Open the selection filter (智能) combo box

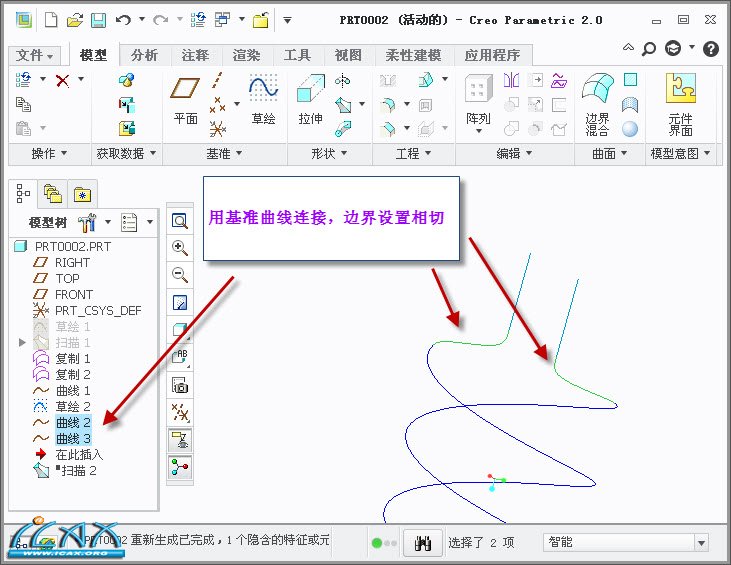626,543
